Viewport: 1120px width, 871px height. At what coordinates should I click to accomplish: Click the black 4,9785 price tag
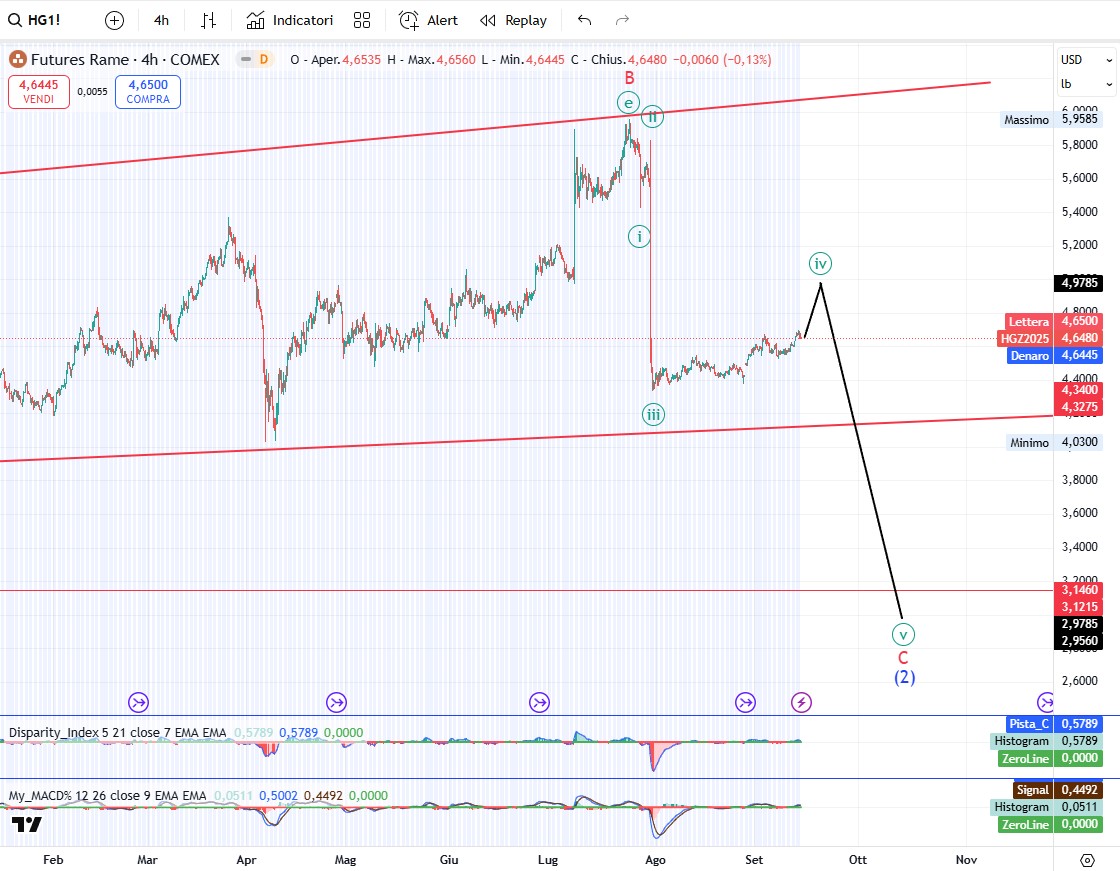click(x=1079, y=283)
